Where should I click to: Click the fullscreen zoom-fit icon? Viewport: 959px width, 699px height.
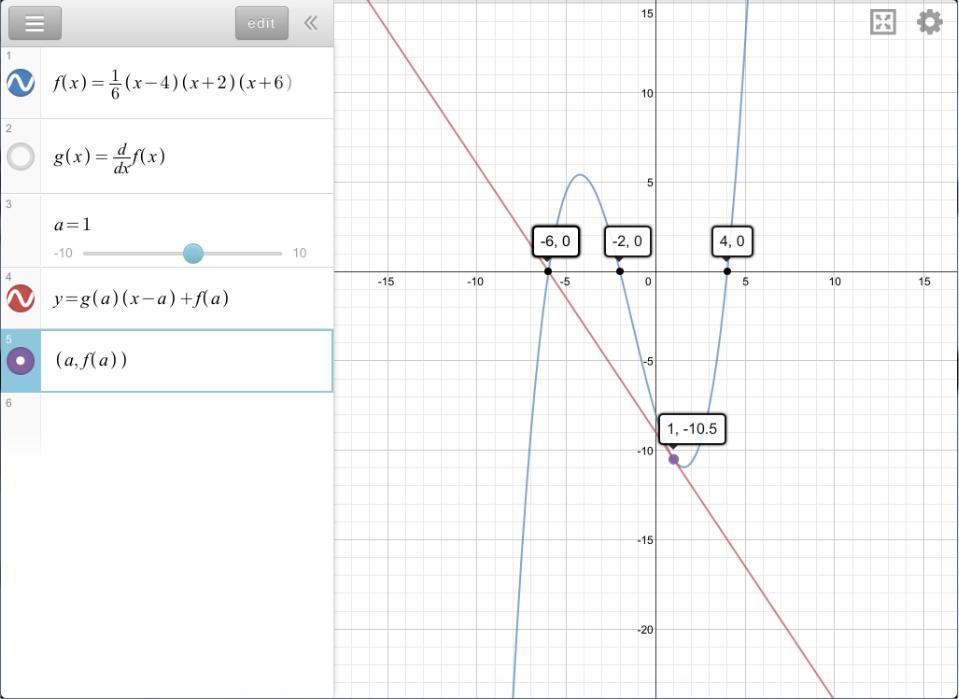point(883,22)
